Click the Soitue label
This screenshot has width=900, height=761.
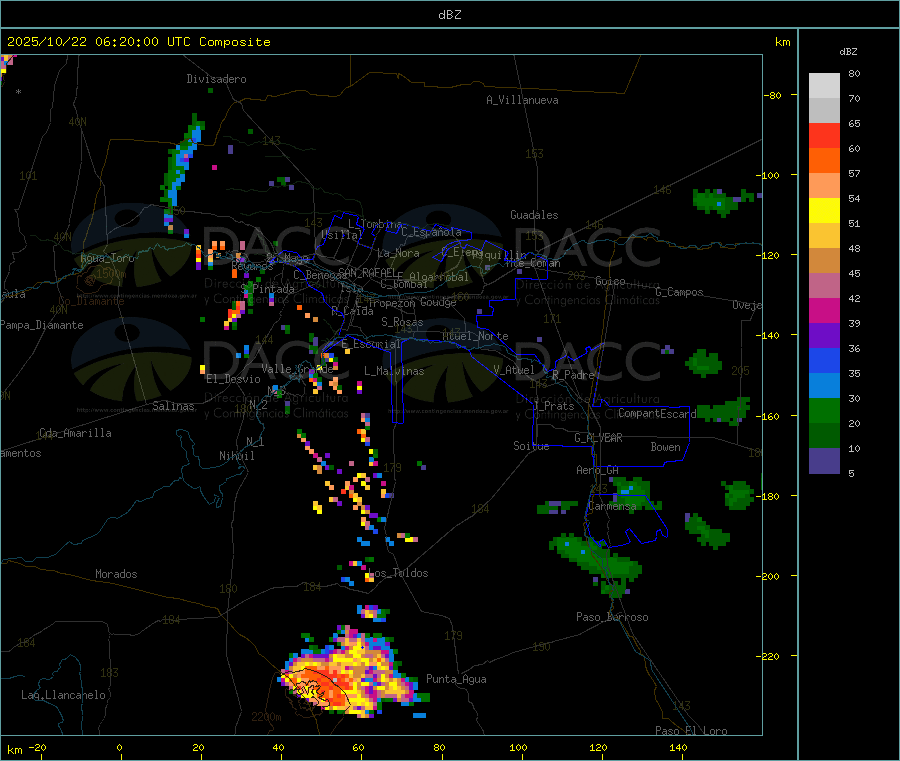point(532,446)
